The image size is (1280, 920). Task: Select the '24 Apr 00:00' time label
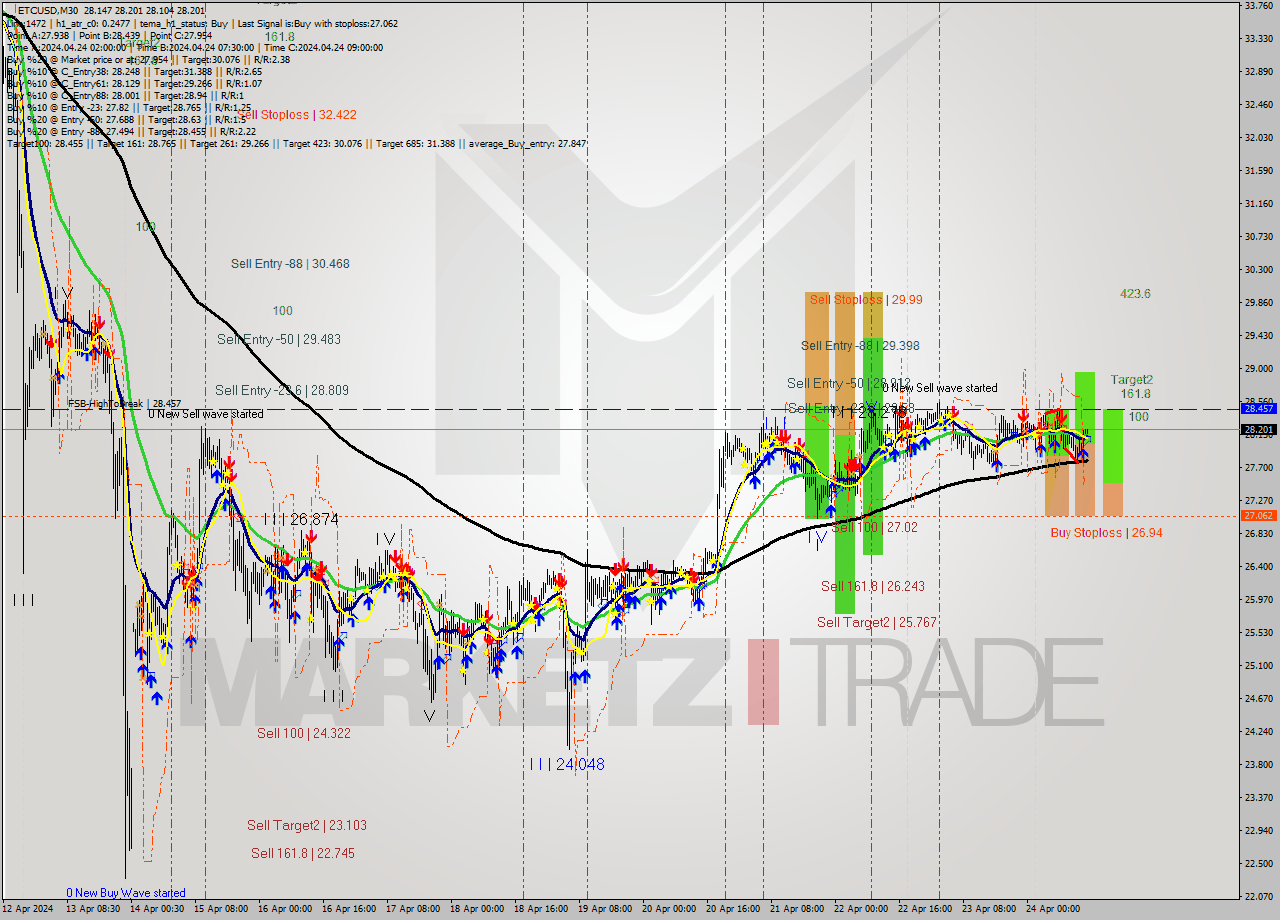click(x=1053, y=910)
